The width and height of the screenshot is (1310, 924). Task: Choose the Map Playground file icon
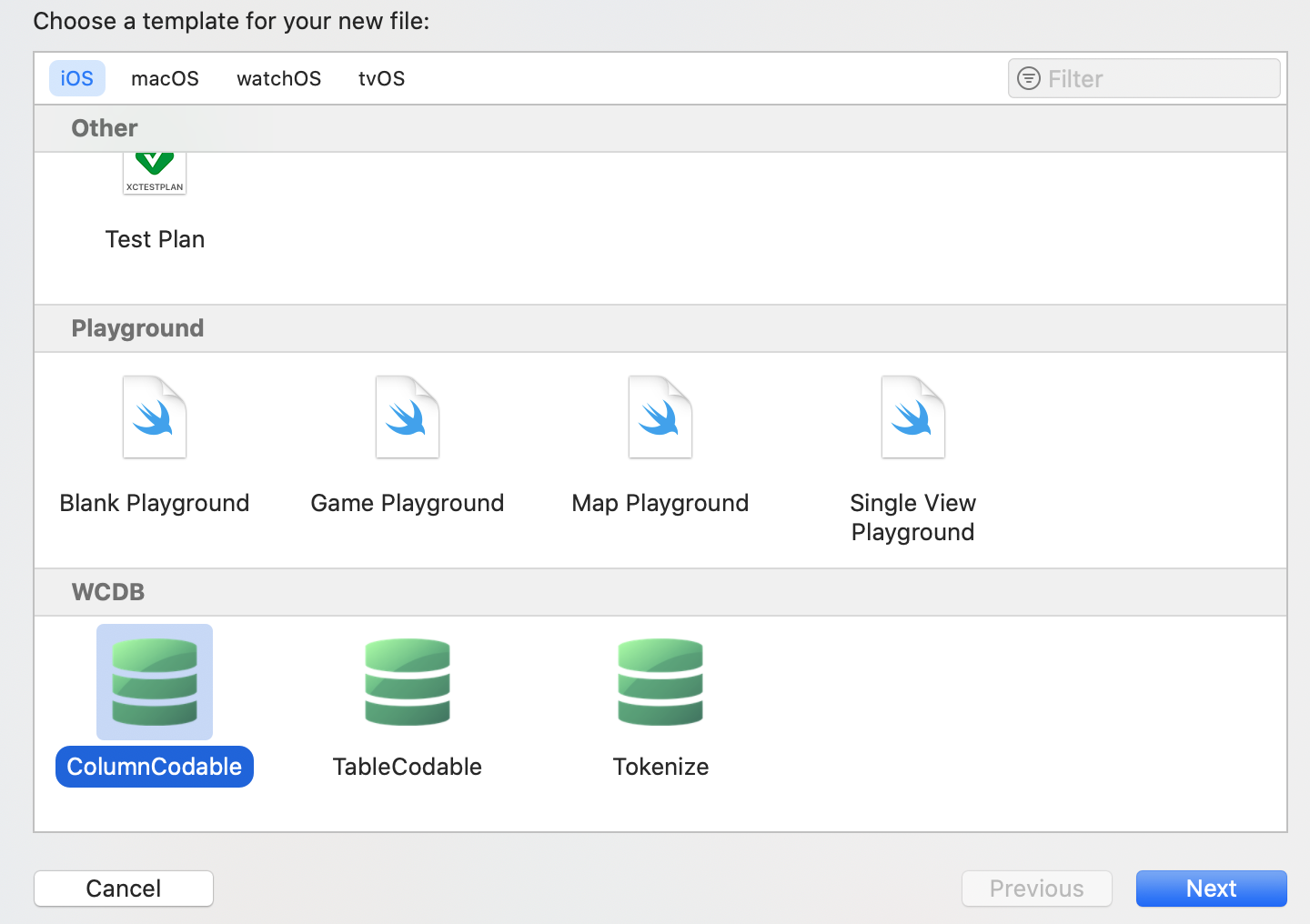(660, 417)
